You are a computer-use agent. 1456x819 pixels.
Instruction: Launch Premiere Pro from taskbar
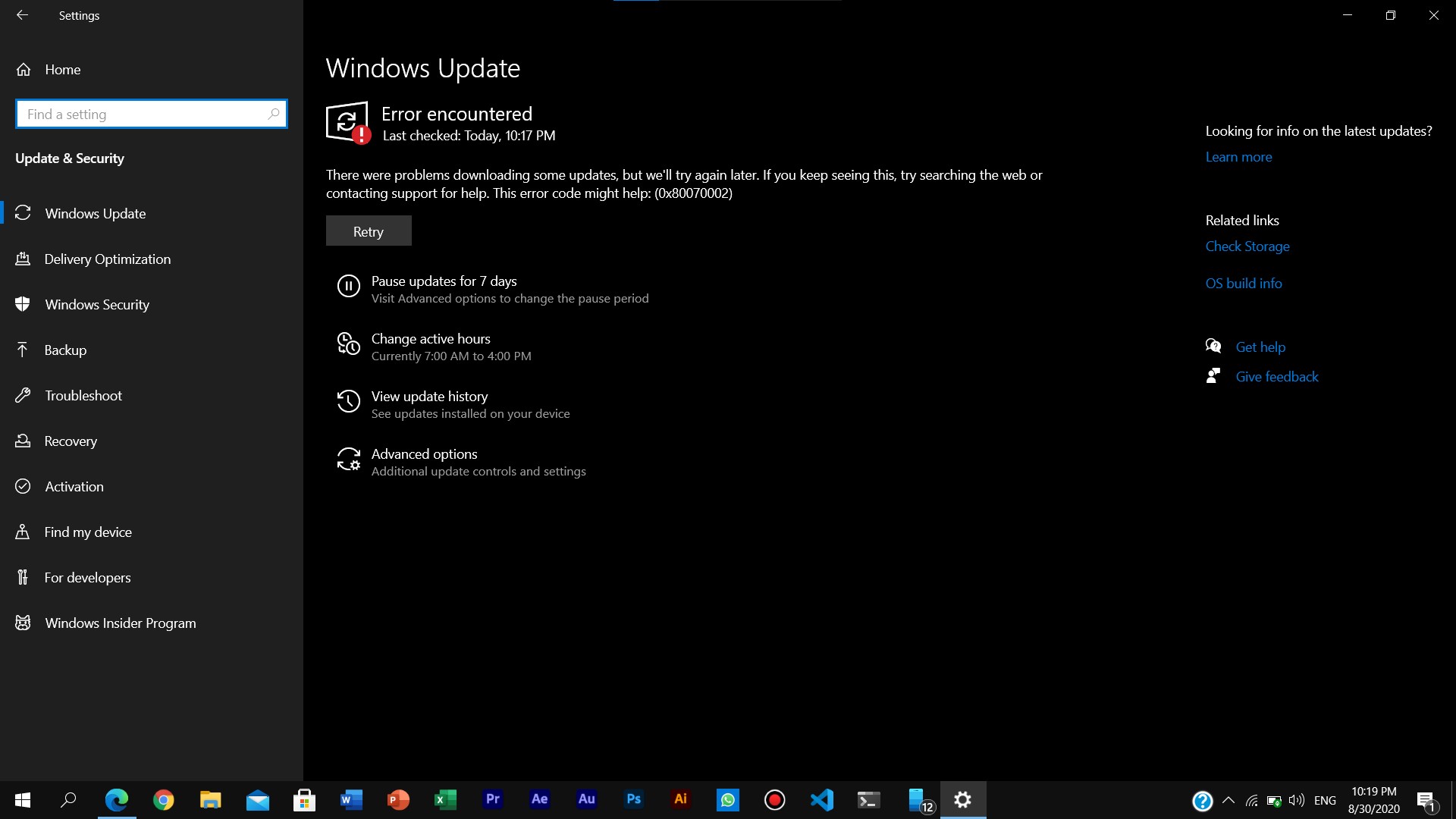click(x=493, y=799)
